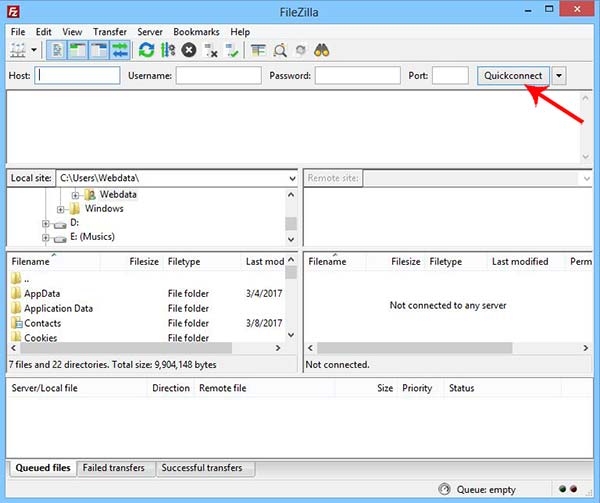This screenshot has height=503, width=600.
Task: Search remote files with binoculars icon
Action: click(321, 50)
